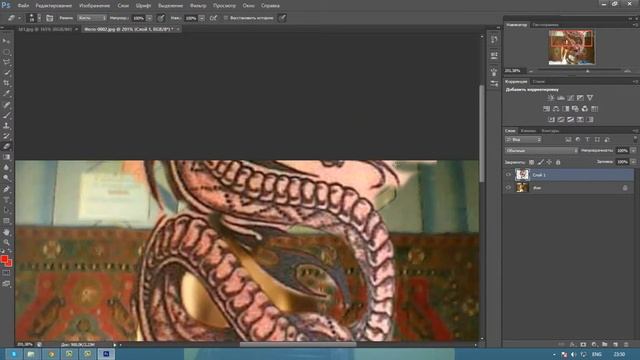Toggle lock transparent pixels
The width and height of the screenshot is (640, 360).
[531, 162]
